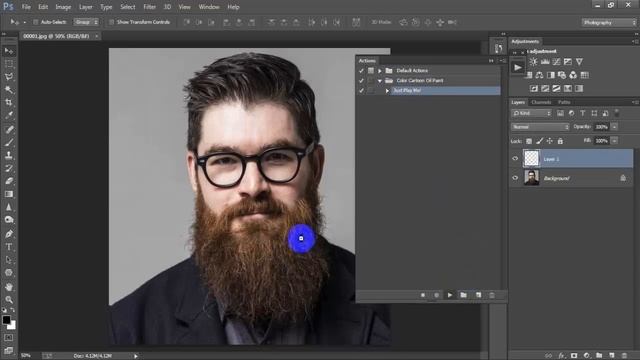Open the Opacity slider dropdown arrow
This screenshot has height=360, width=640.
click(x=614, y=127)
